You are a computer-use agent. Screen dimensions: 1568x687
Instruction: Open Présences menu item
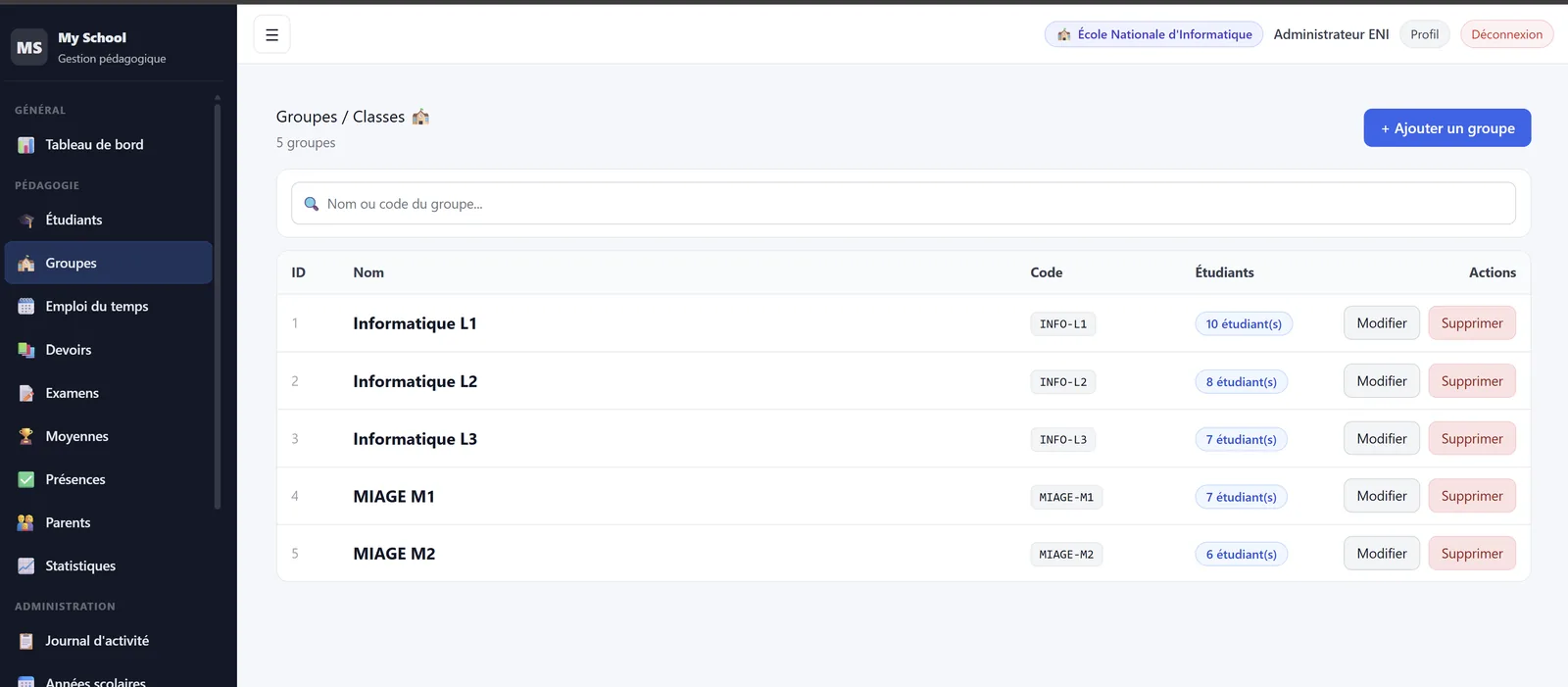(x=108, y=479)
